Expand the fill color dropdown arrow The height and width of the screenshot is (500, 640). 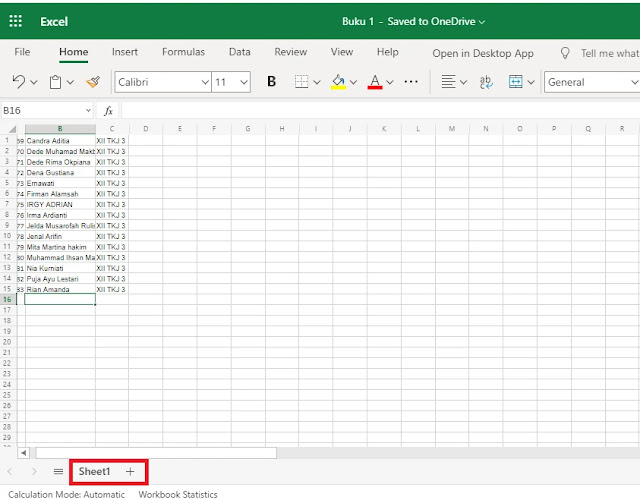point(353,82)
